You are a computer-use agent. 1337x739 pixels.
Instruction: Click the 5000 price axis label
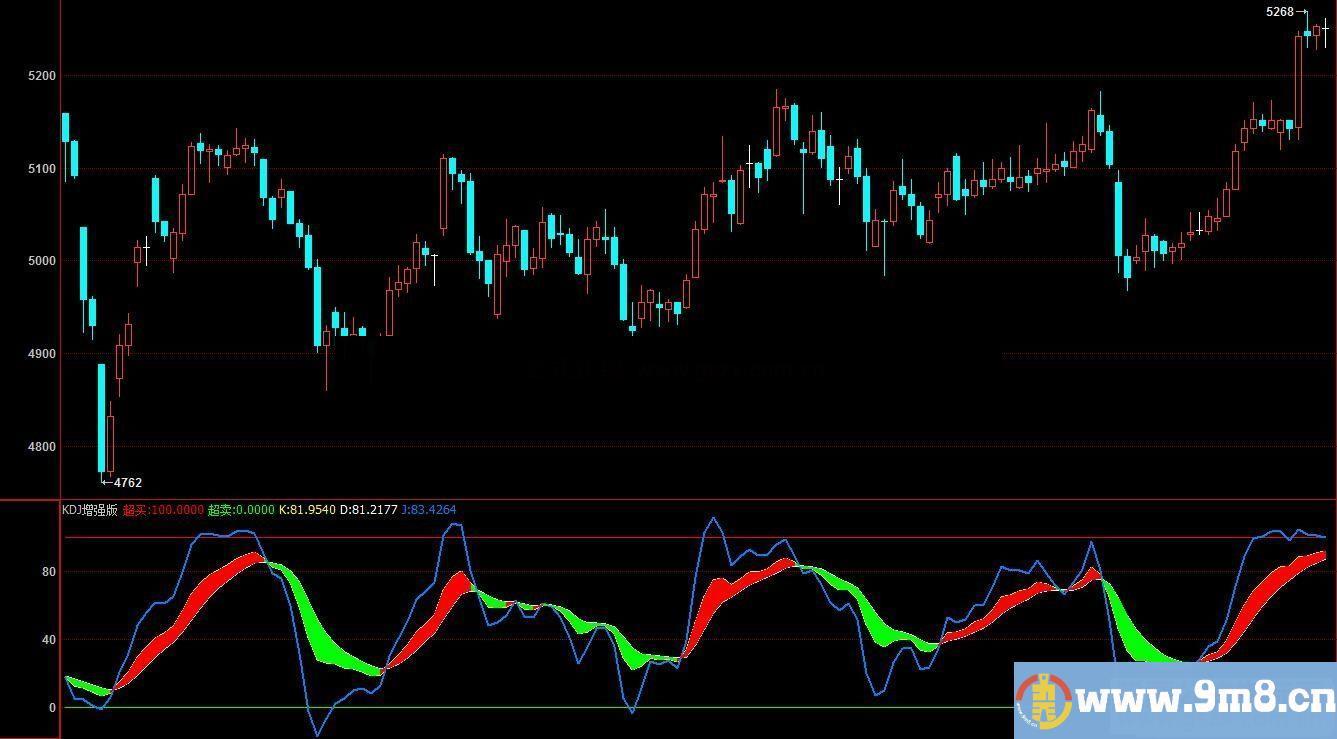pos(42,261)
